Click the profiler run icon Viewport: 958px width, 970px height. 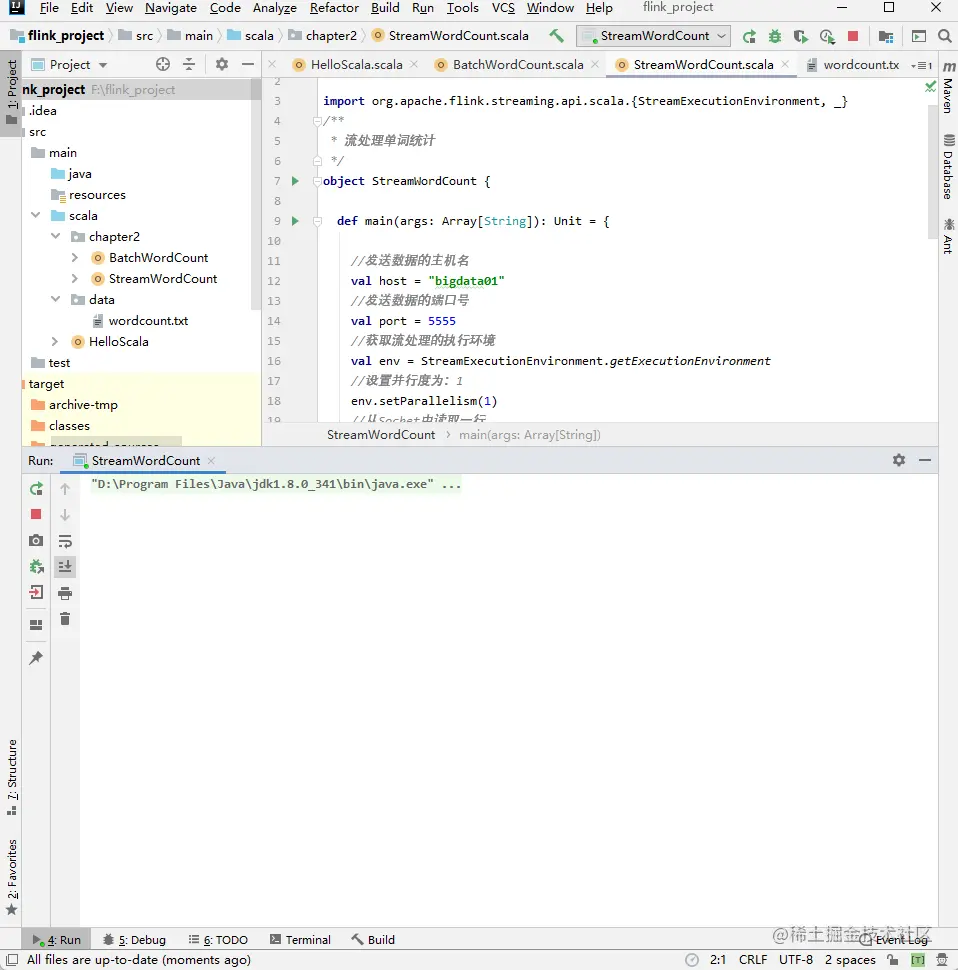[x=827, y=36]
